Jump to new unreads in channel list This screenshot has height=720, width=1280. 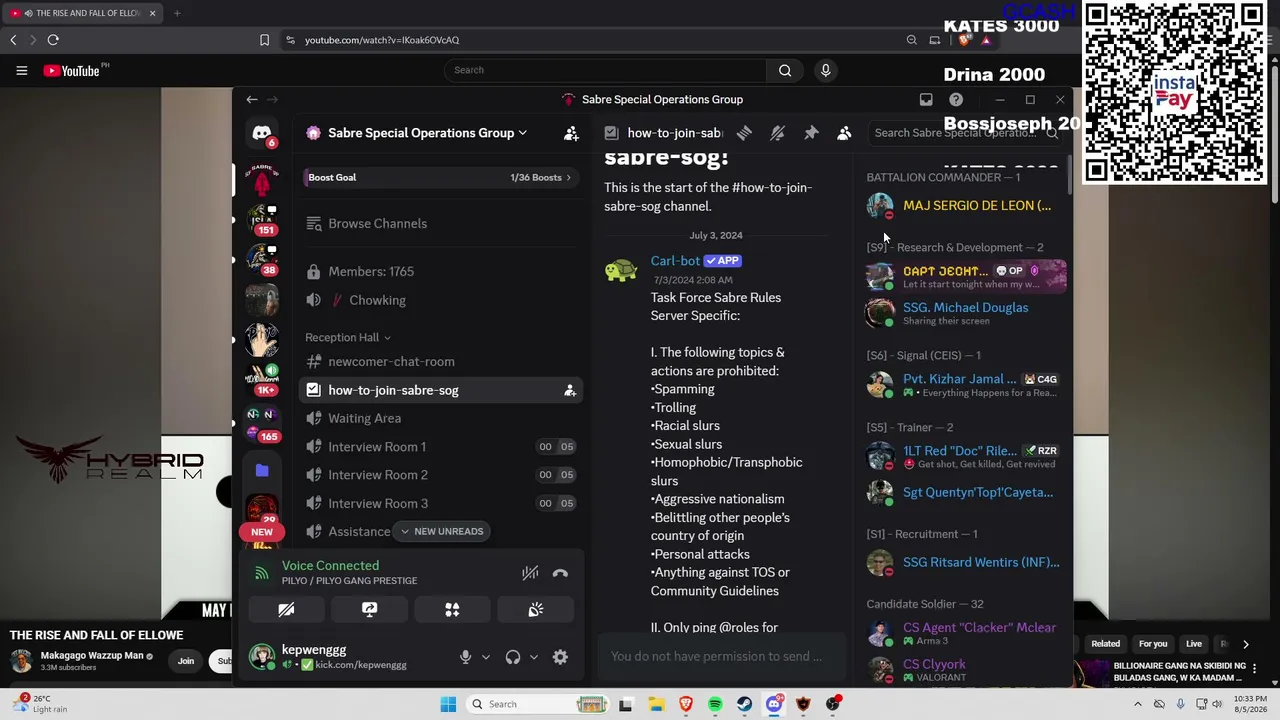441,531
